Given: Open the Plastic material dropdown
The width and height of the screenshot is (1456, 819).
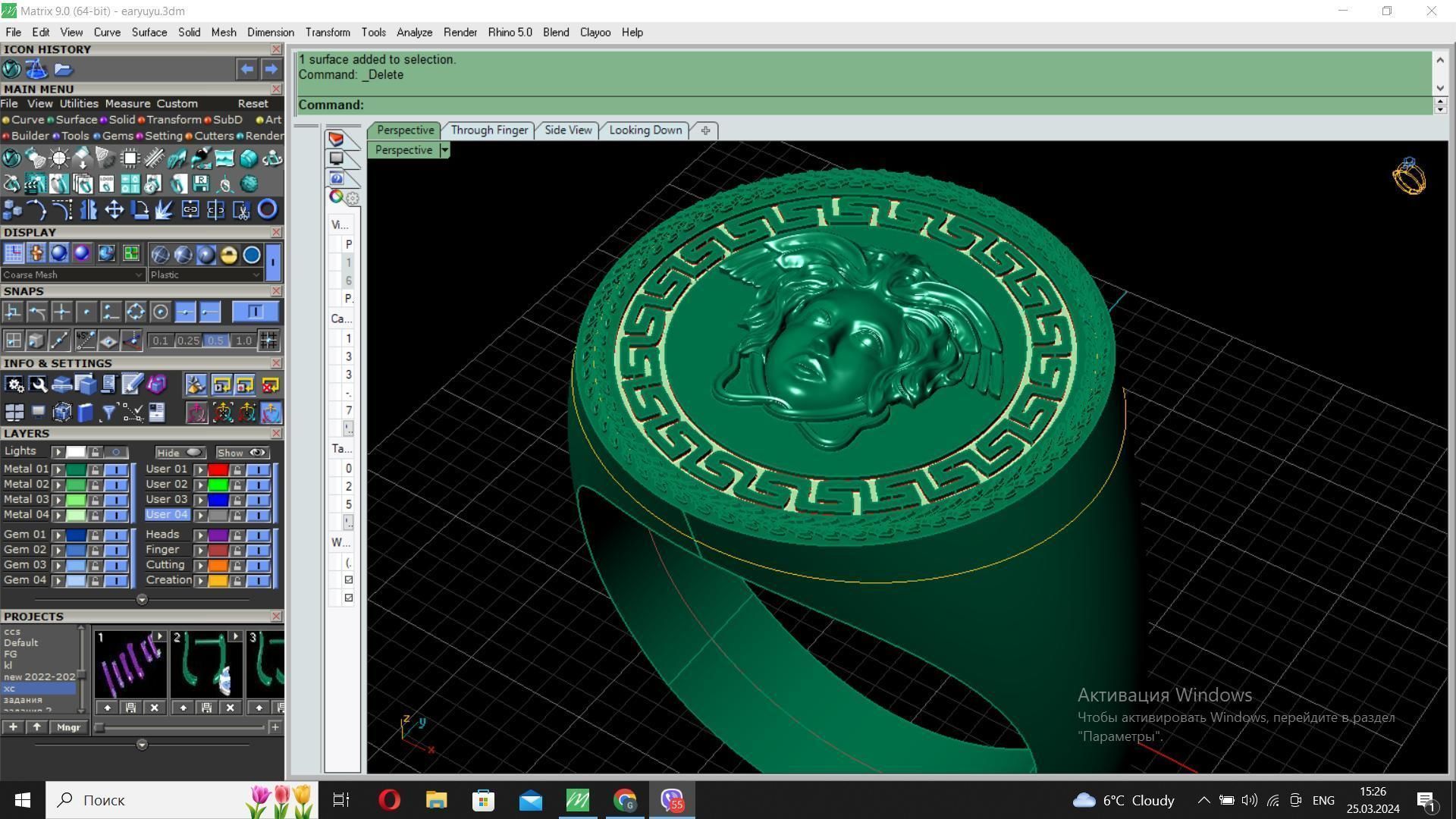Looking at the screenshot, I should (205, 275).
